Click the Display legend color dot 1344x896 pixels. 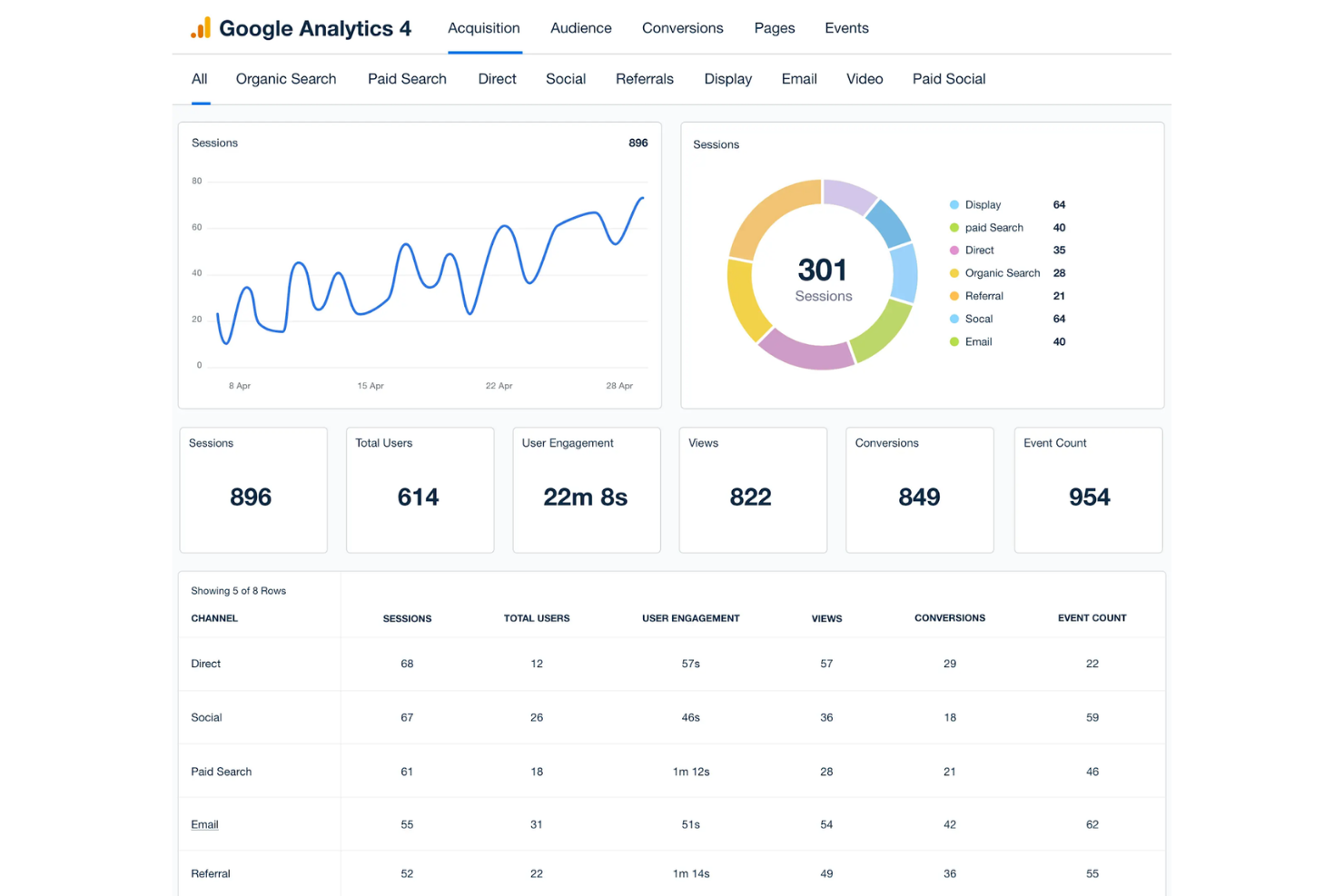pos(954,205)
